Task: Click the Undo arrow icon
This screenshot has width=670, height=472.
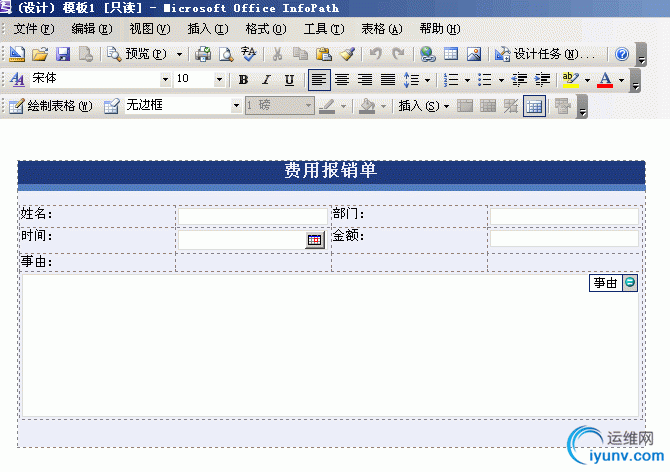Action: click(x=376, y=54)
